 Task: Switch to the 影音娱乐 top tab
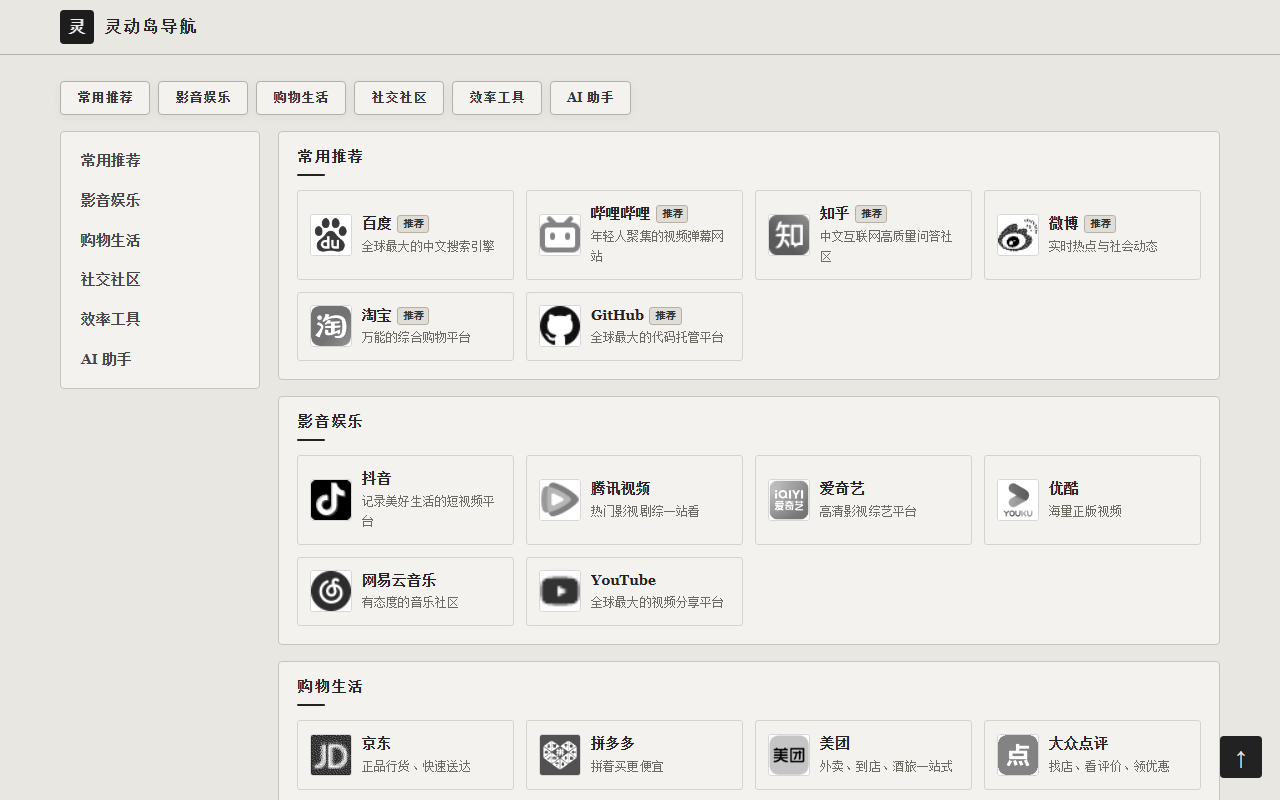click(203, 98)
